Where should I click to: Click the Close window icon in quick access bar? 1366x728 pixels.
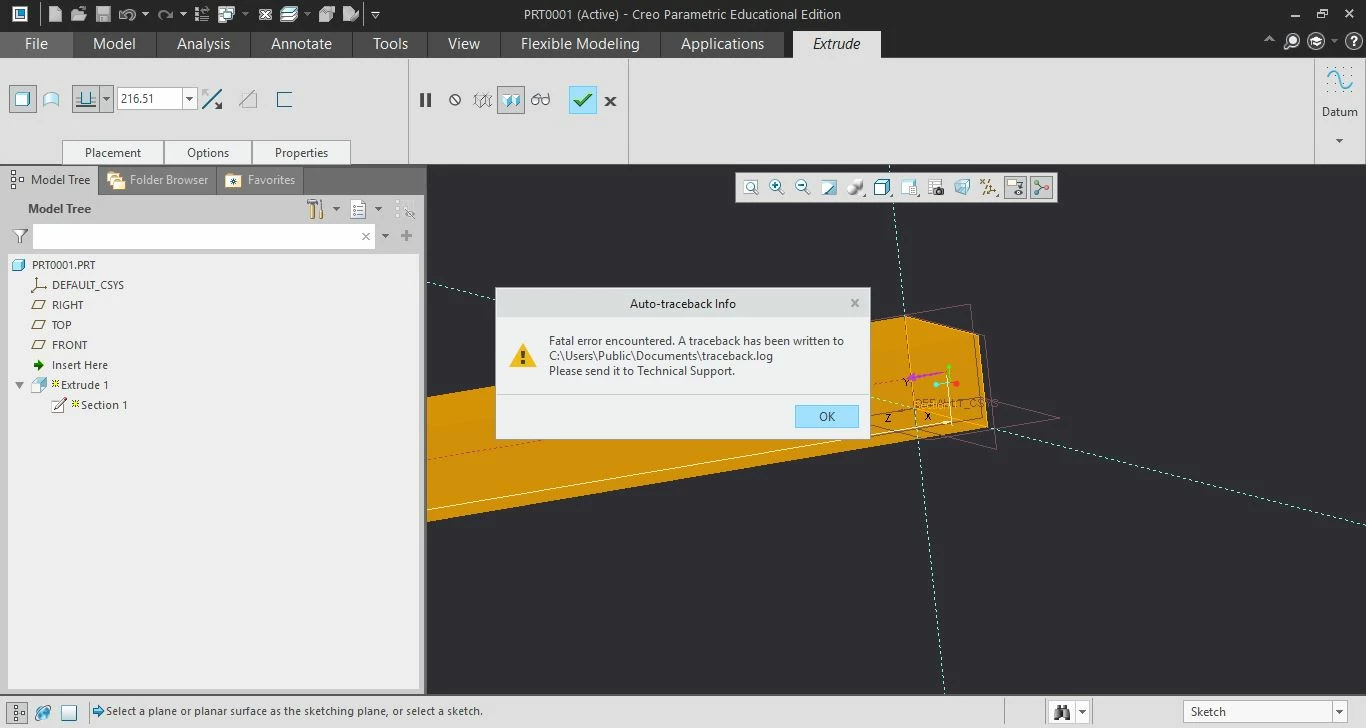click(x=265, y=14)
